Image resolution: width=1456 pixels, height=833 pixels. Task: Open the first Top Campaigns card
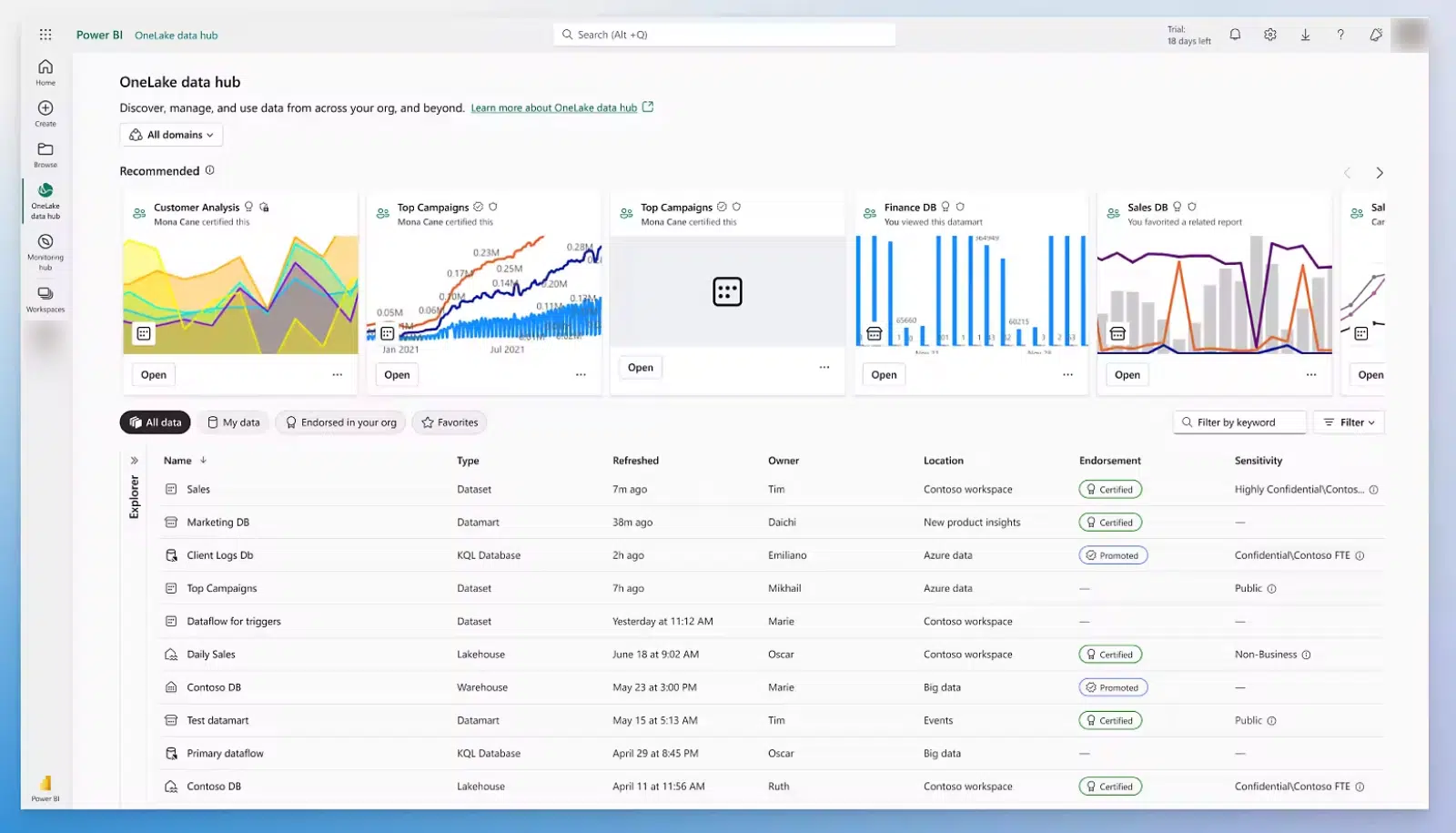click(x=397, y=374)
